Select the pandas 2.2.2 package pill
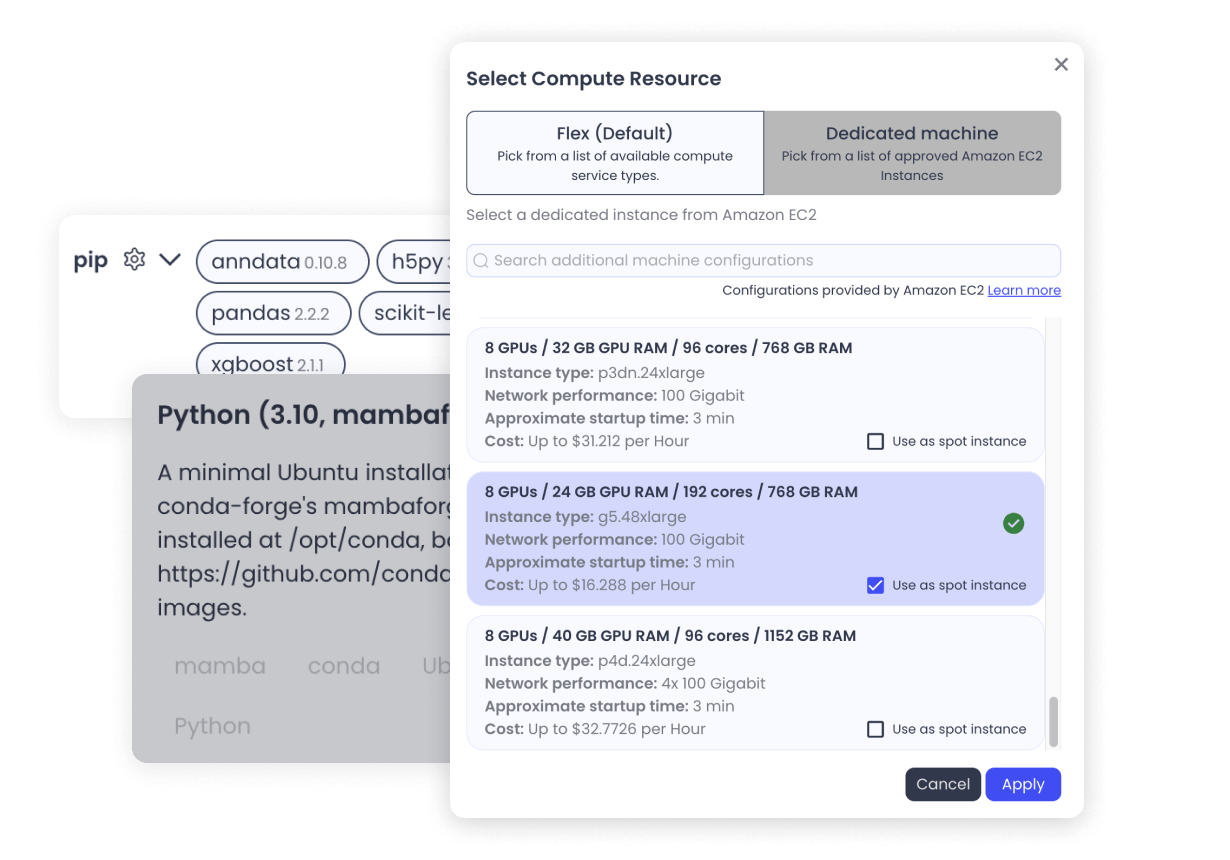Viewport: 1230px width, 860px height. pos(273,313)
